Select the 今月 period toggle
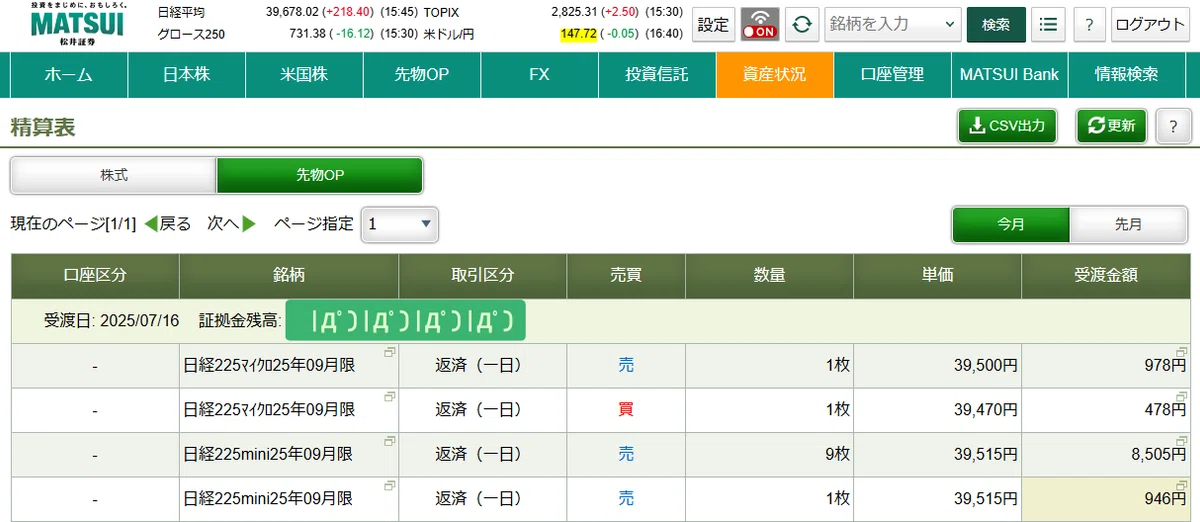The width and height of the screenshot is (1200, 522). (x=1011, y=224)
